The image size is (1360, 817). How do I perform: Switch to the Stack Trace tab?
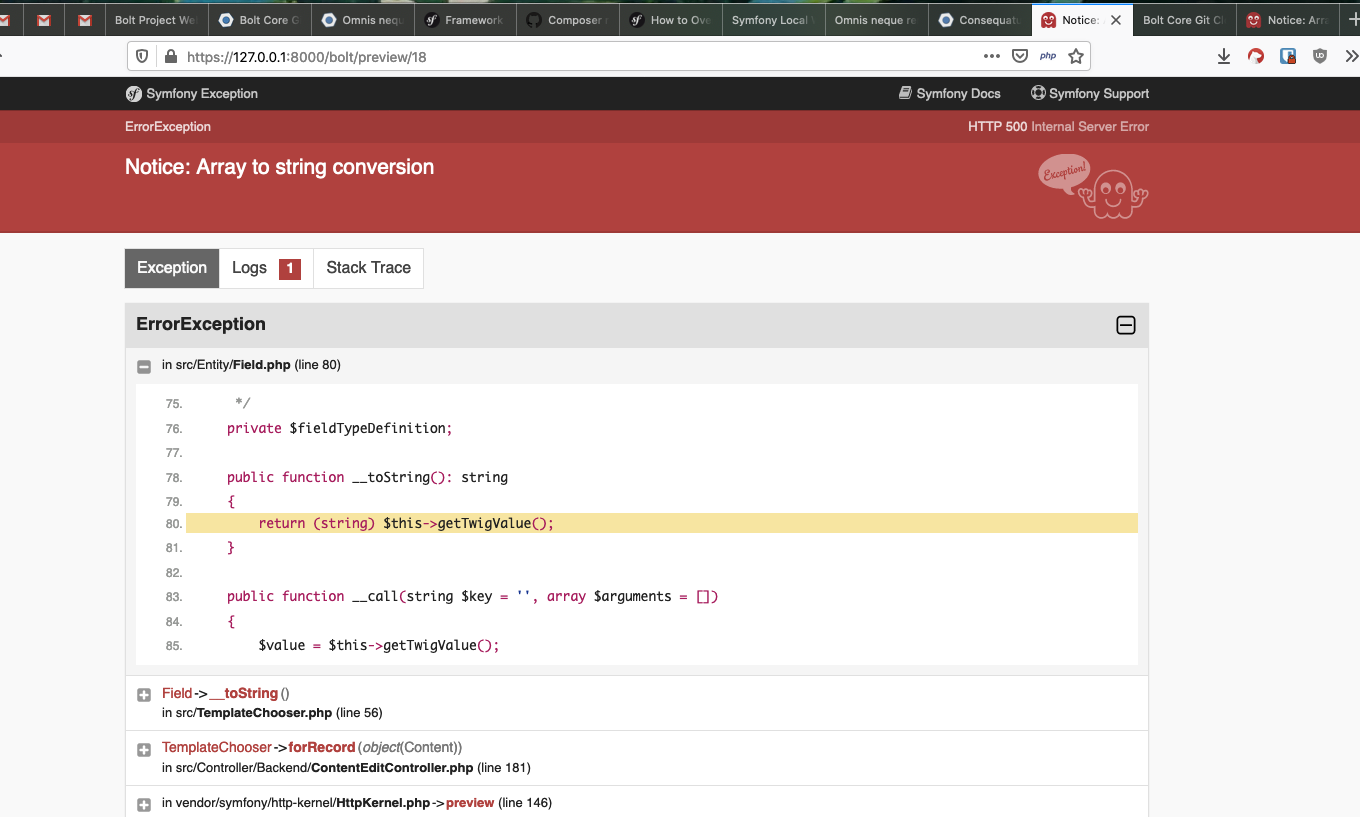click(367, 267)
